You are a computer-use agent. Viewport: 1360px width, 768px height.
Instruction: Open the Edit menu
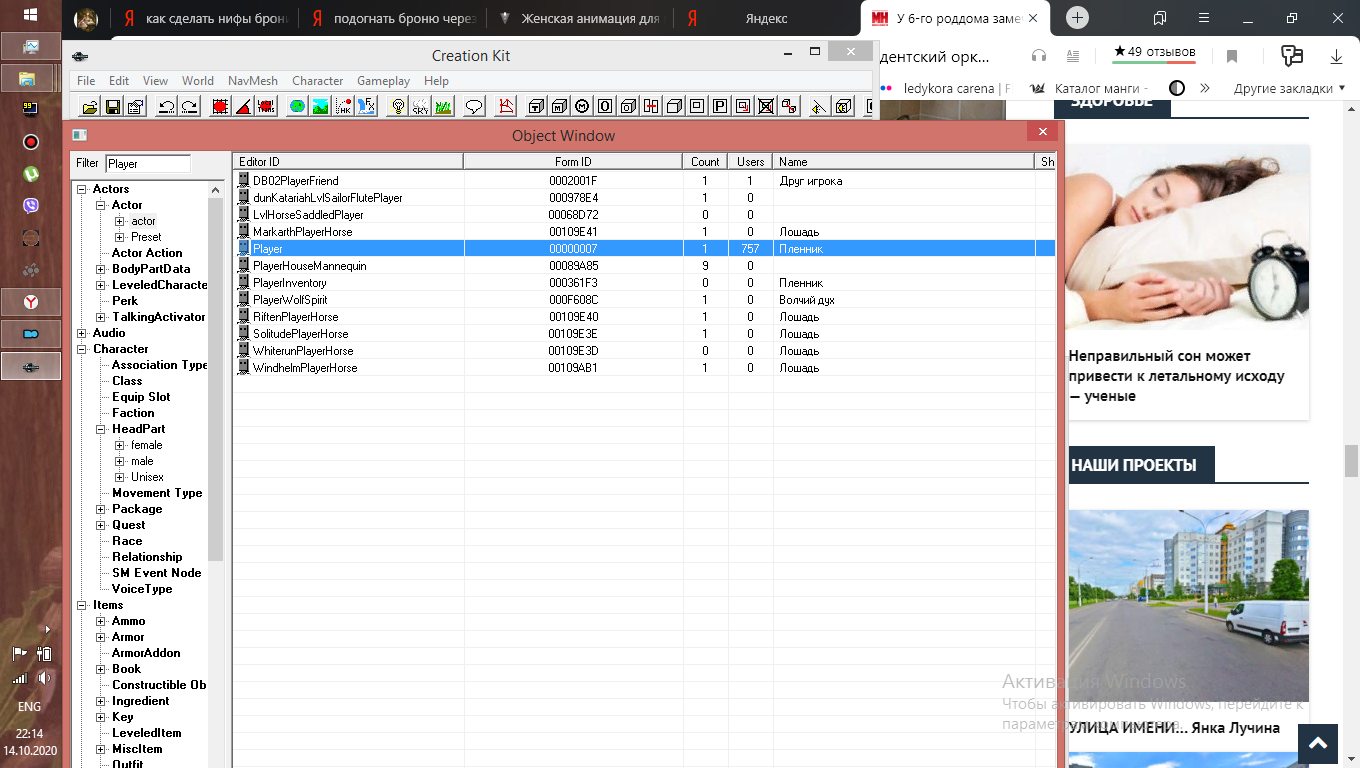119,81
